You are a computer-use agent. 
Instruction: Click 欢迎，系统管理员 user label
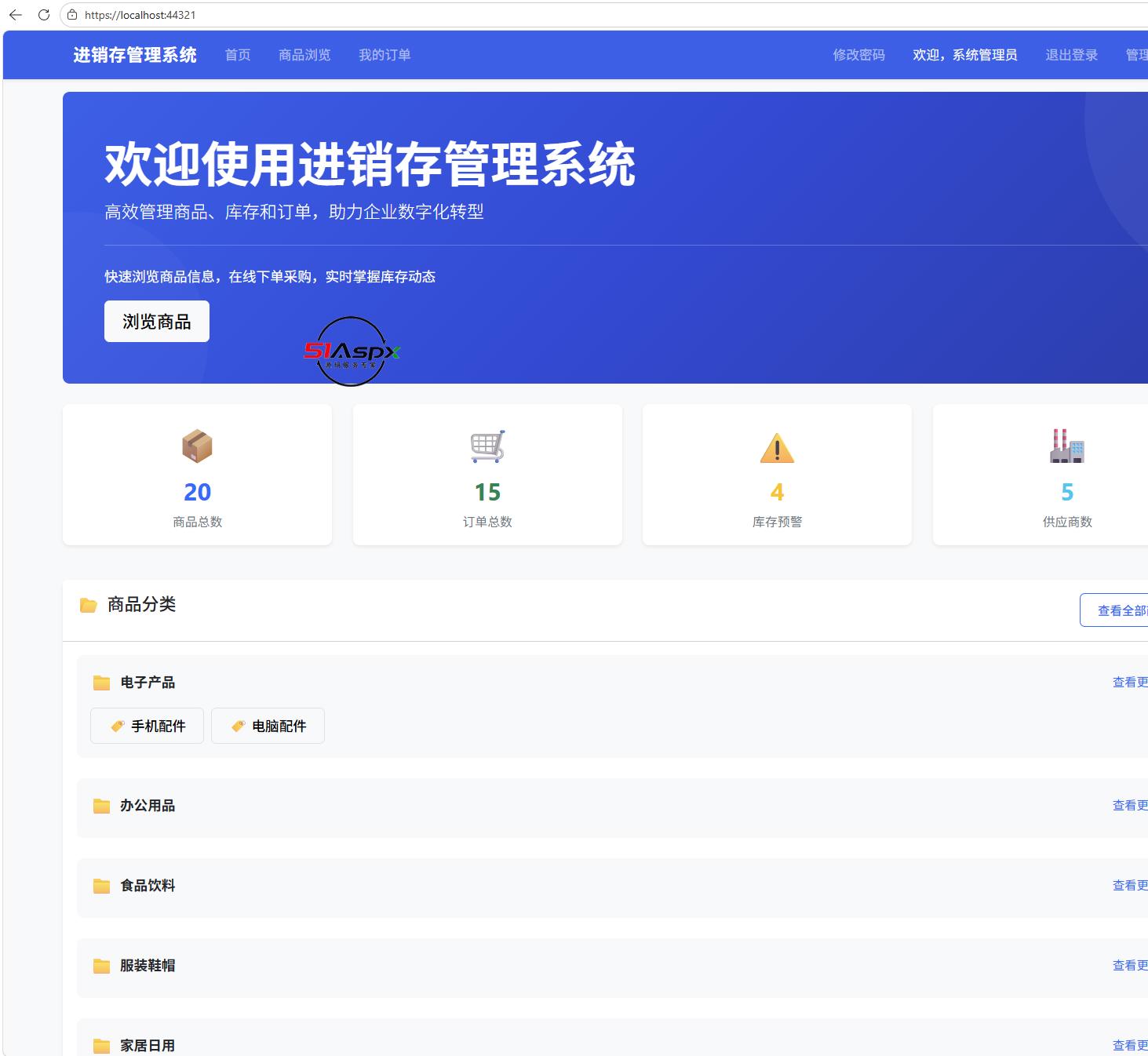pyautogui.click(x=965, y=55)
